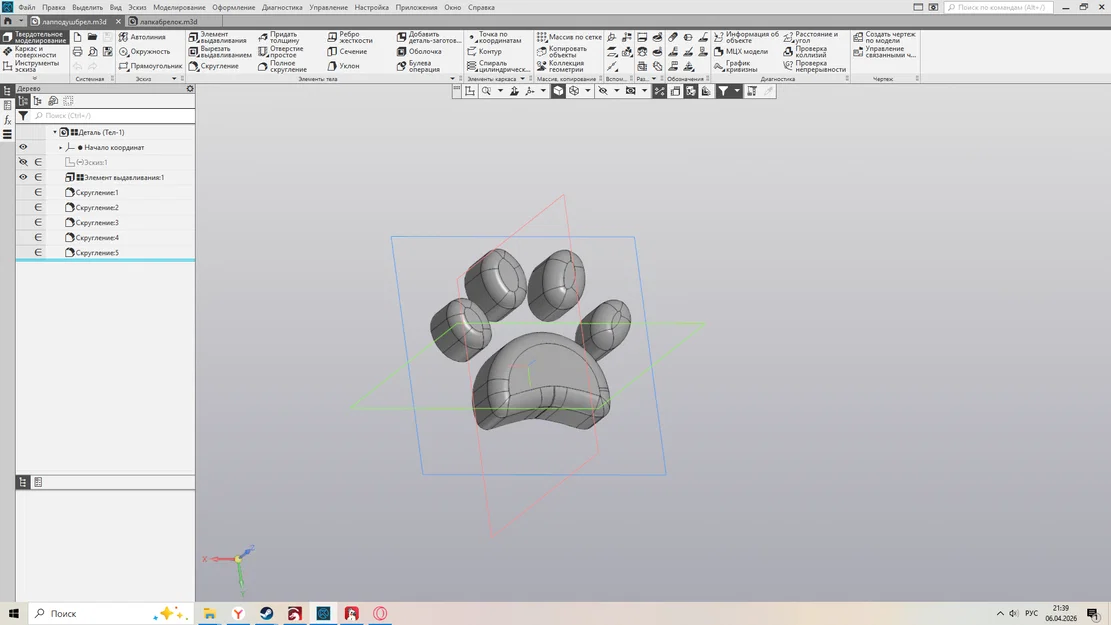Start Булева операция boolean operation
This screenshot has height=625, width=1111.
[x=418, y=66]
